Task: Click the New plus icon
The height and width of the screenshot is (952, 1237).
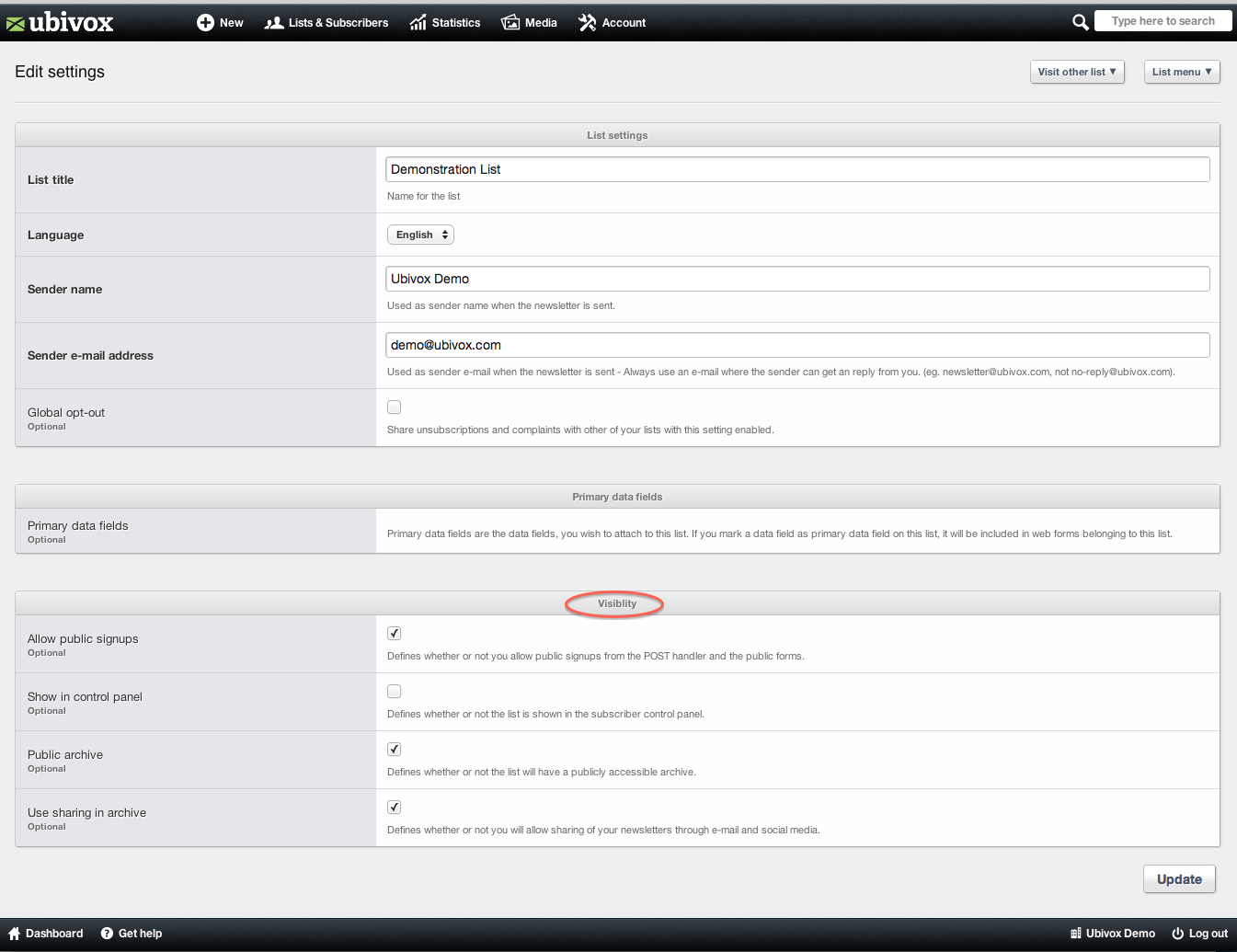Action: [205, 23]
